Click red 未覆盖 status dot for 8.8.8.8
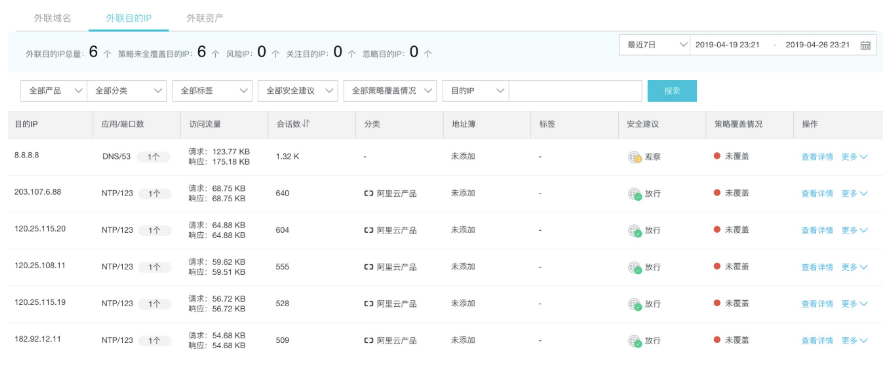The height and width of the screenshot is (374, 890). [717, 156]
